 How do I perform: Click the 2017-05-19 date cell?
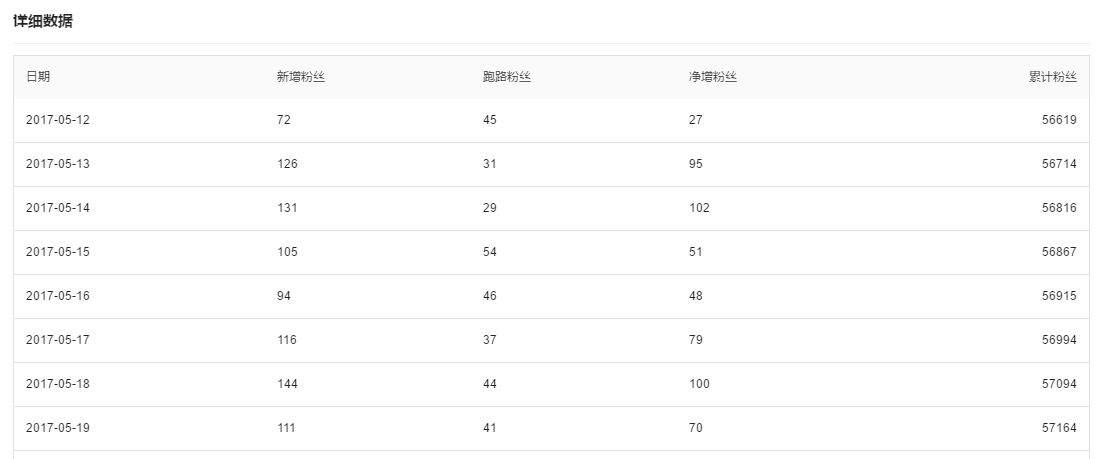[58, 428]
